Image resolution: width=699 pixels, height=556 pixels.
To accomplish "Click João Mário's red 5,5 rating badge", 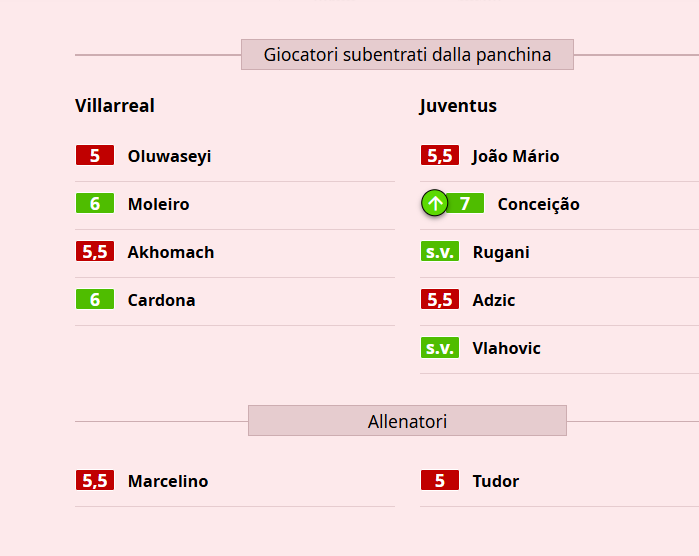I will coord(440,156).
